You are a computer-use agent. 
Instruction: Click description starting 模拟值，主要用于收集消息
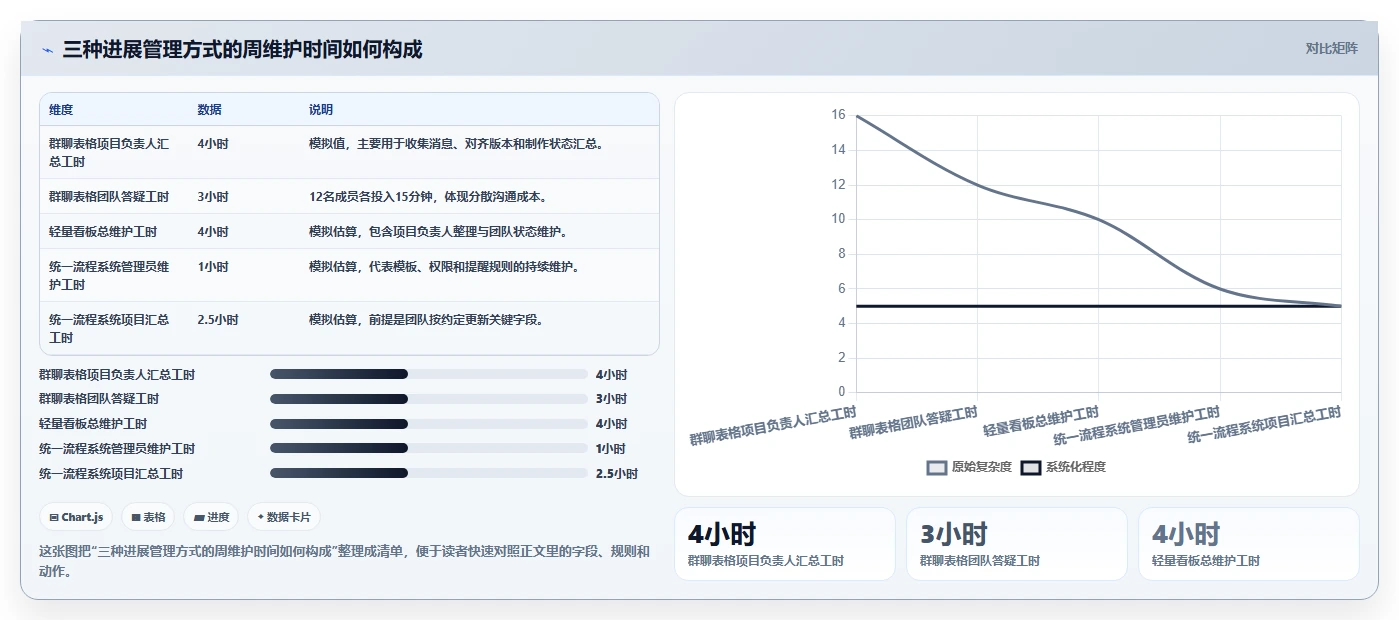click(x=456, y=144)
